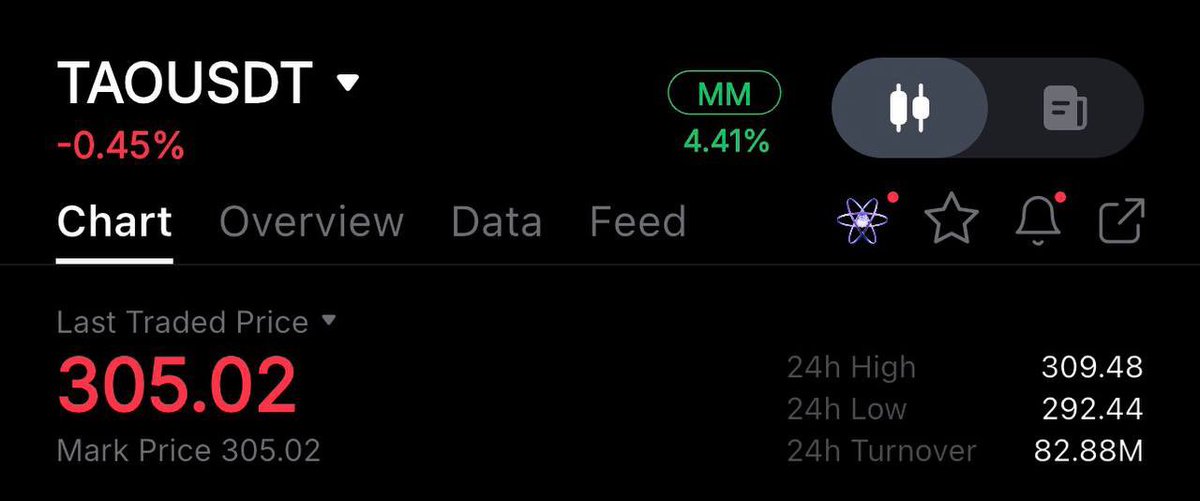Click the 24h Turnover 82.88M value
Screen dimensions: 1200x501
1088,450
